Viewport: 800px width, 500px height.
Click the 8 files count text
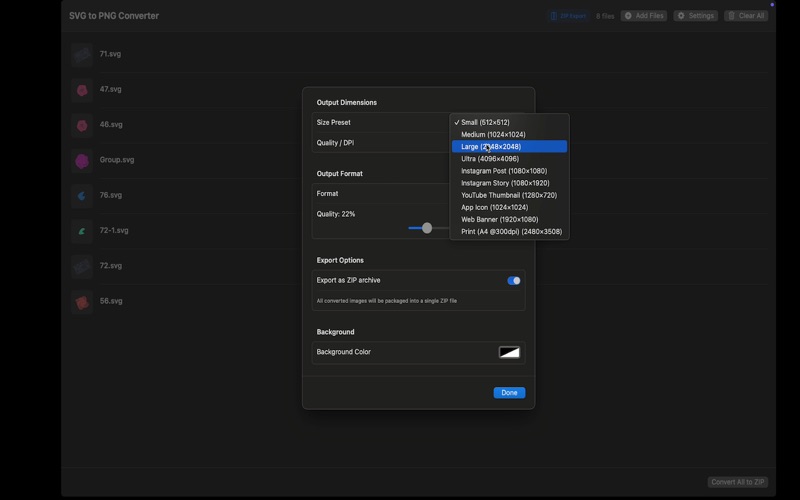605,16
